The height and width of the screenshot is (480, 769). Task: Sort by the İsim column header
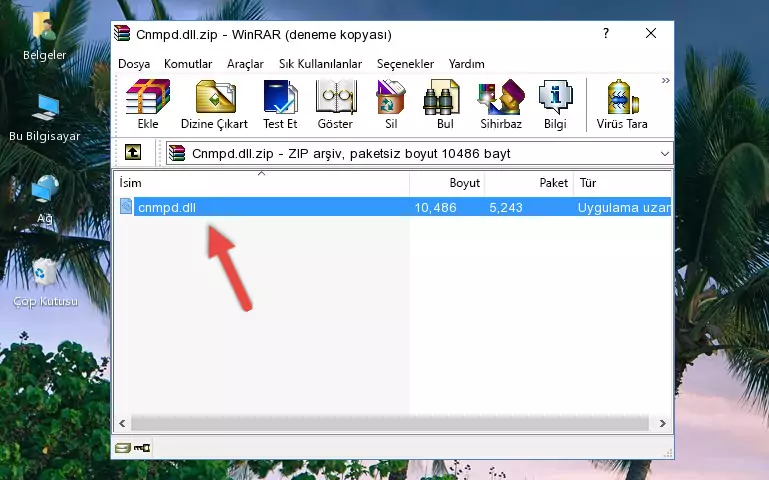262,183
